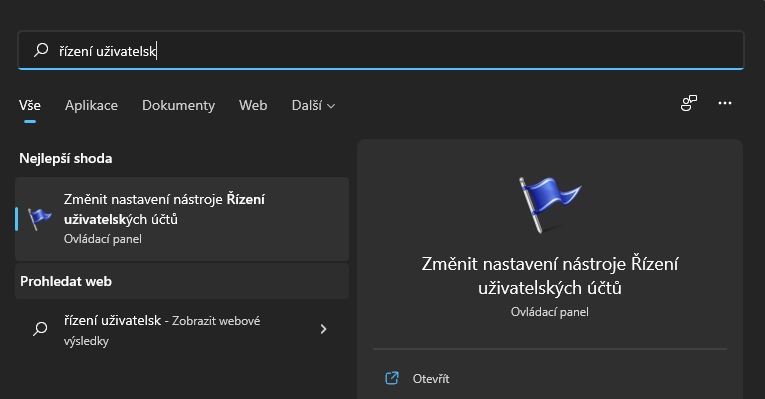Click the open-external icon next to Otevřít

tap(392, 378)
